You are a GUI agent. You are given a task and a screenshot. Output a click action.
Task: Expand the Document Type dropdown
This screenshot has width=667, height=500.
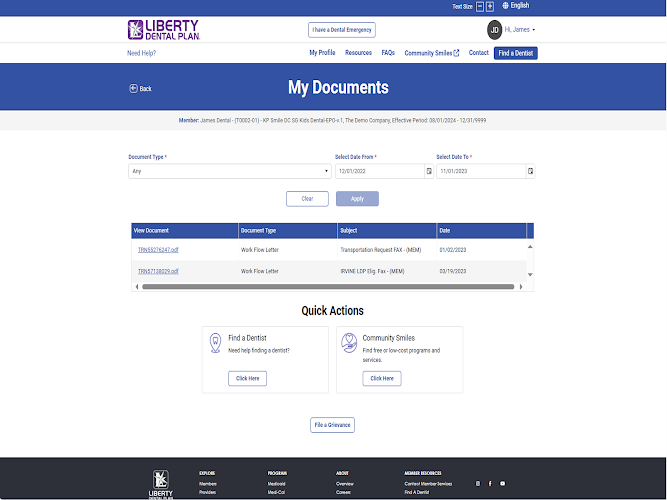click(x=229, y=171)
